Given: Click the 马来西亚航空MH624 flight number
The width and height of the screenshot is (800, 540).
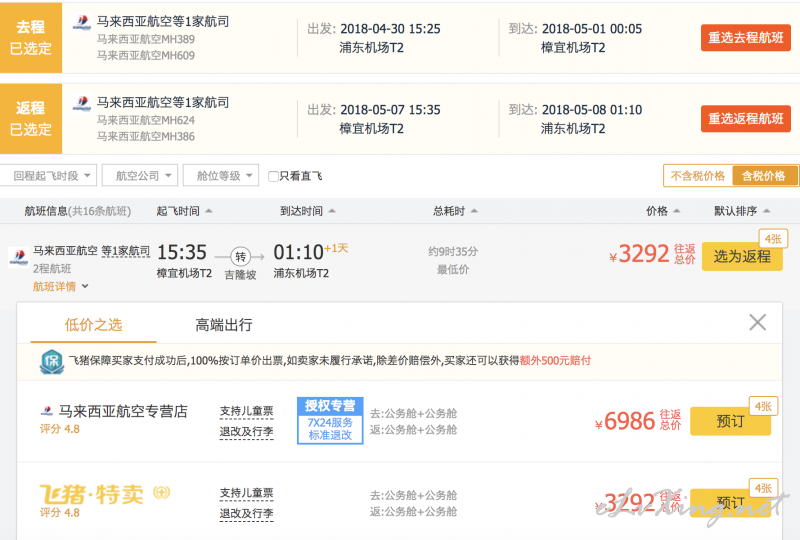Looking at the screenshot, I should click(x=146, y=120).
